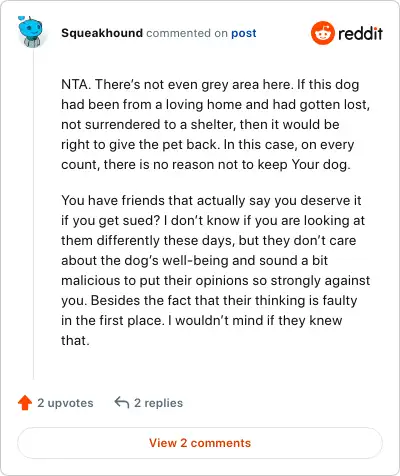
Task: Select the "View 2 comments" button
Action: click(x=200, y=443)
